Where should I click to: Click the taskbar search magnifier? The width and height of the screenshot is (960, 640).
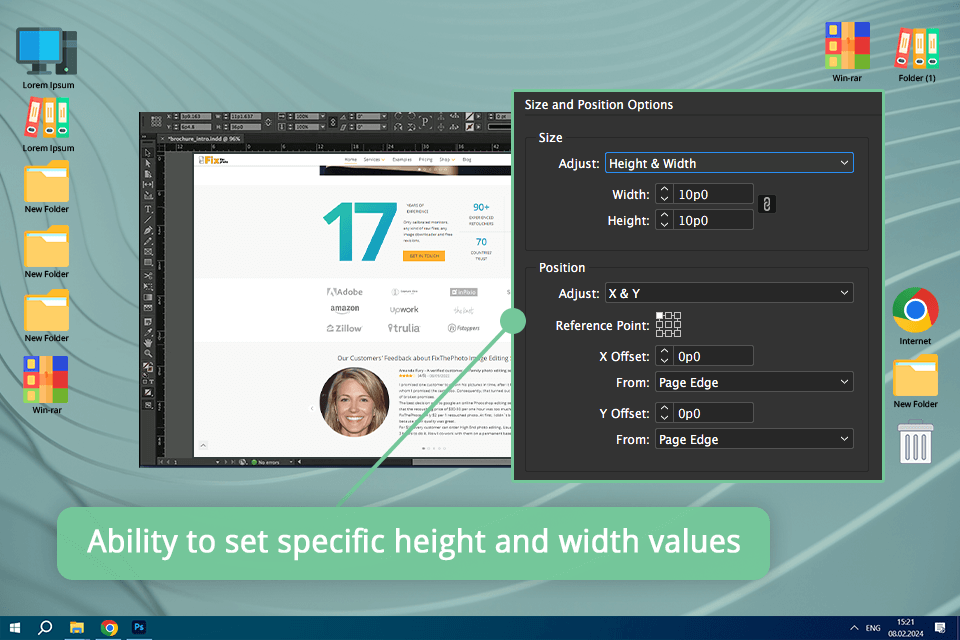coord(45,627)
